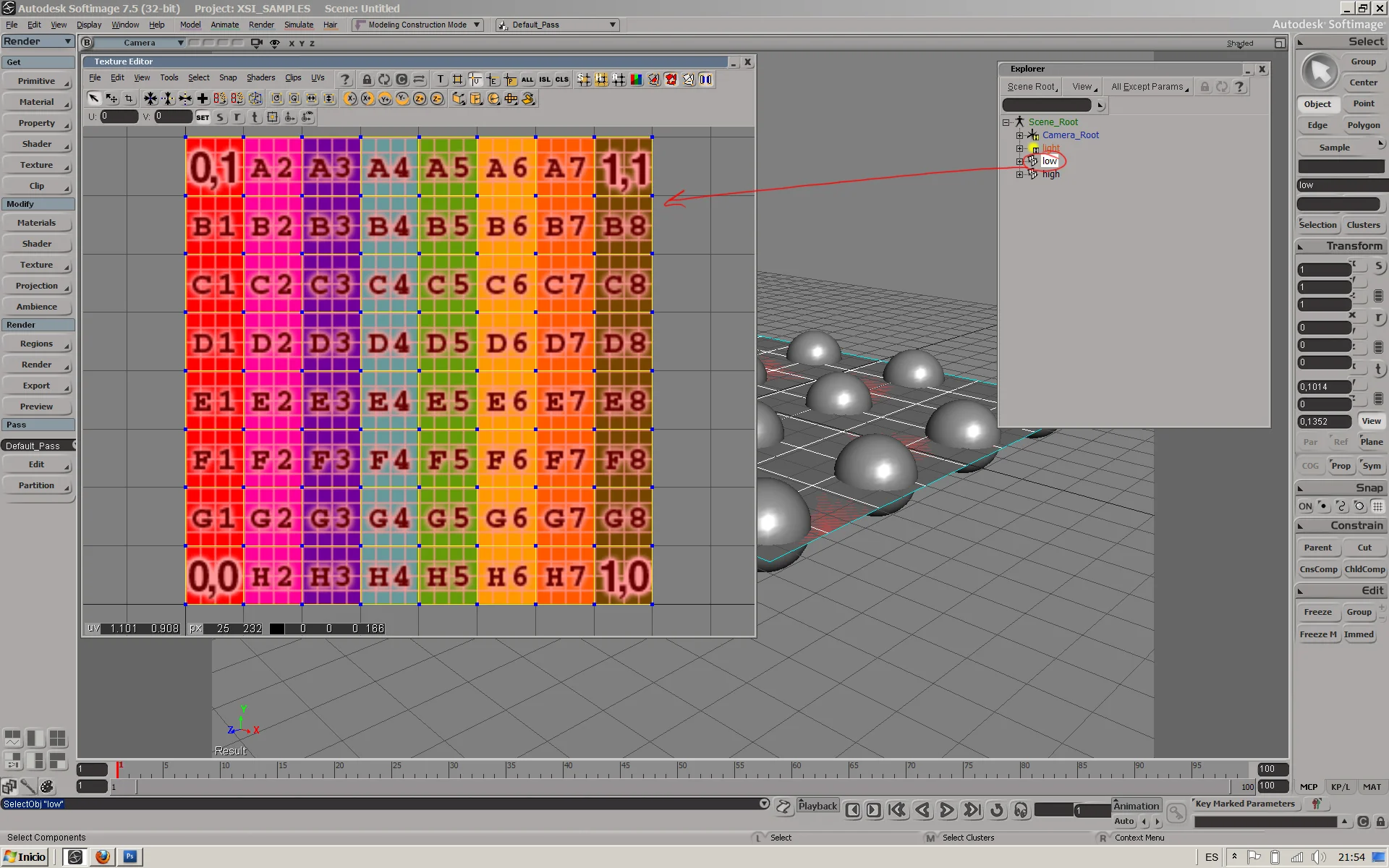The width and height of the screenshot is (1389, 868).
Task: Open the Render toolbar module dropdown
Action: [38, 41]
